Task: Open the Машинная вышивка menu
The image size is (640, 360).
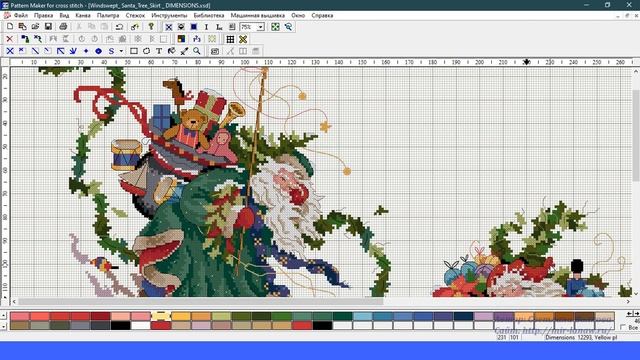Action: [x=258, y=15]
